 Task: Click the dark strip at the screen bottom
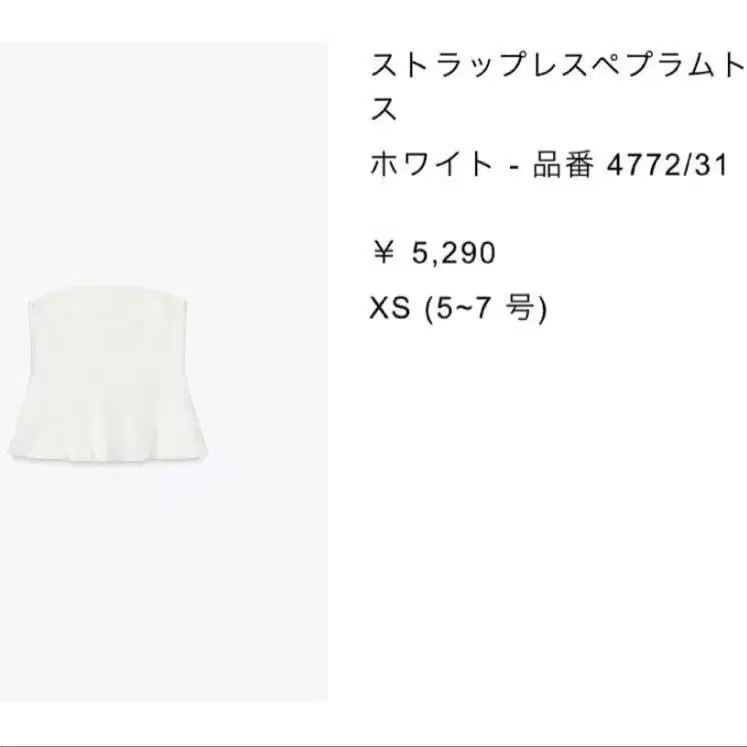pos(374,746)
